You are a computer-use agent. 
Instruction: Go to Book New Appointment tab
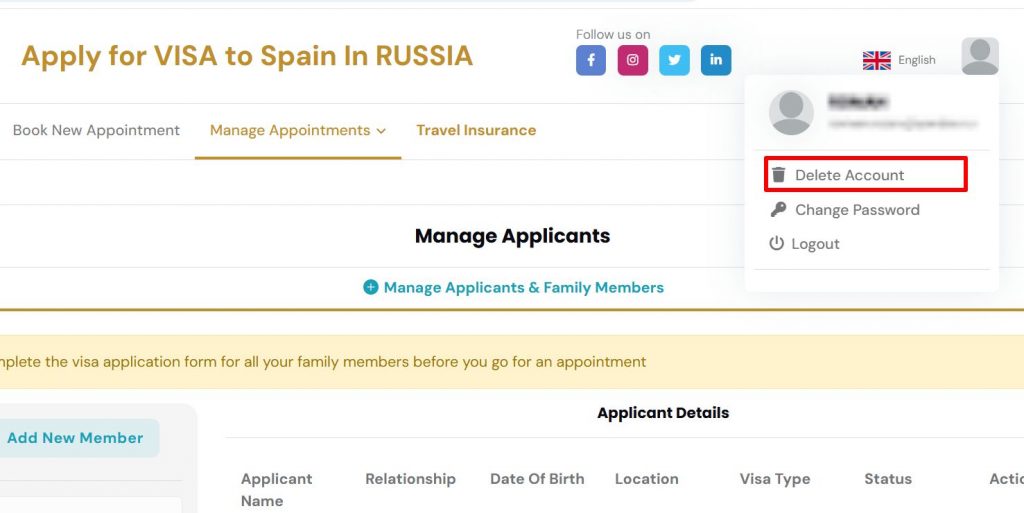96,130
